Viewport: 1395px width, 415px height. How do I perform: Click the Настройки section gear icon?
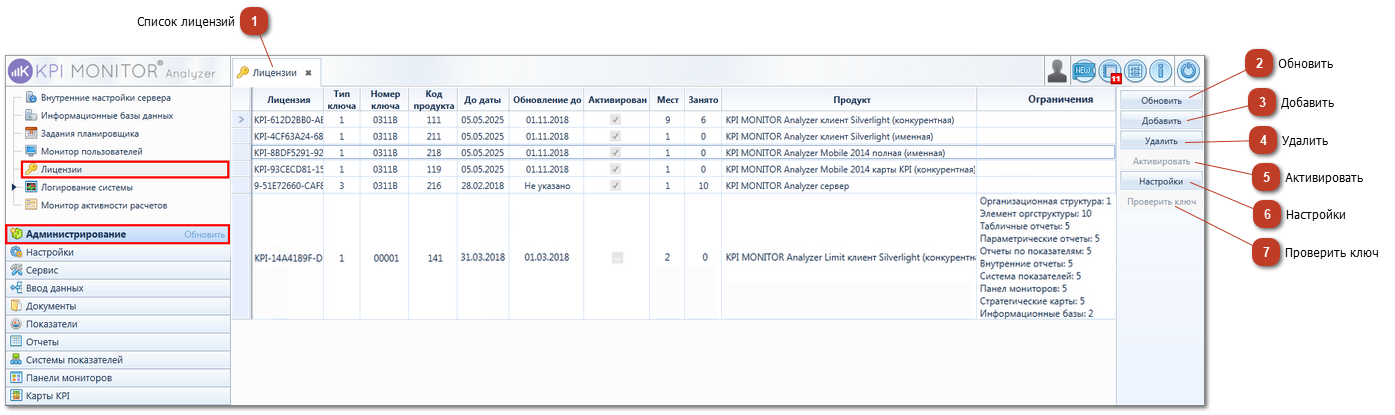pos(16,252)
